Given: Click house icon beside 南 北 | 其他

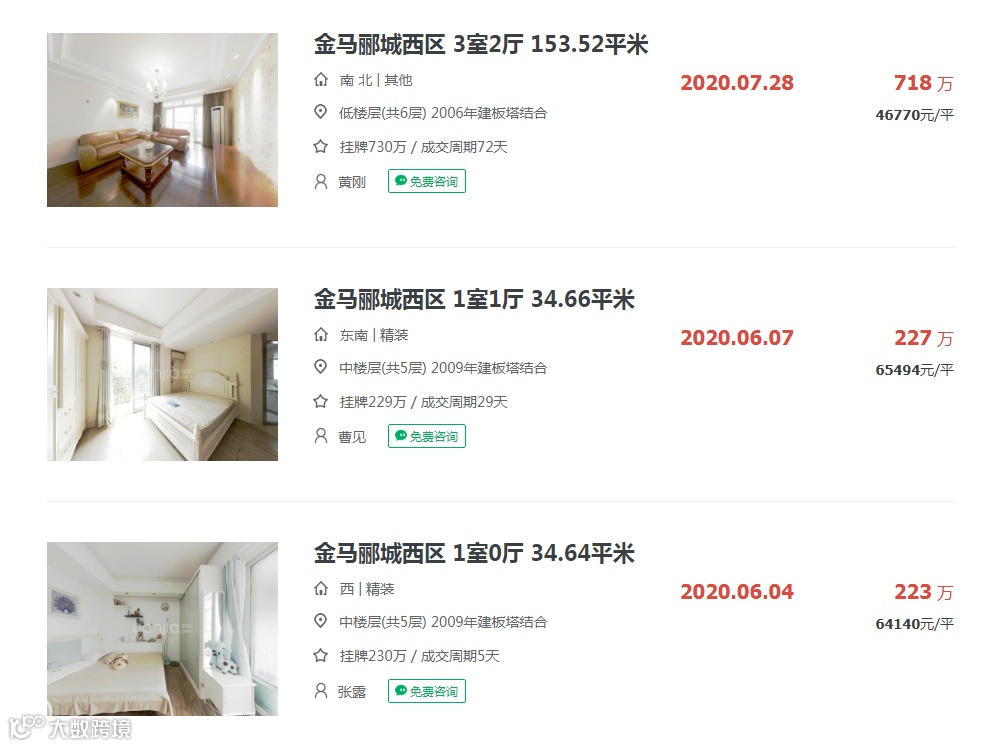Looking at the screenshot, I should click(321, 79).
